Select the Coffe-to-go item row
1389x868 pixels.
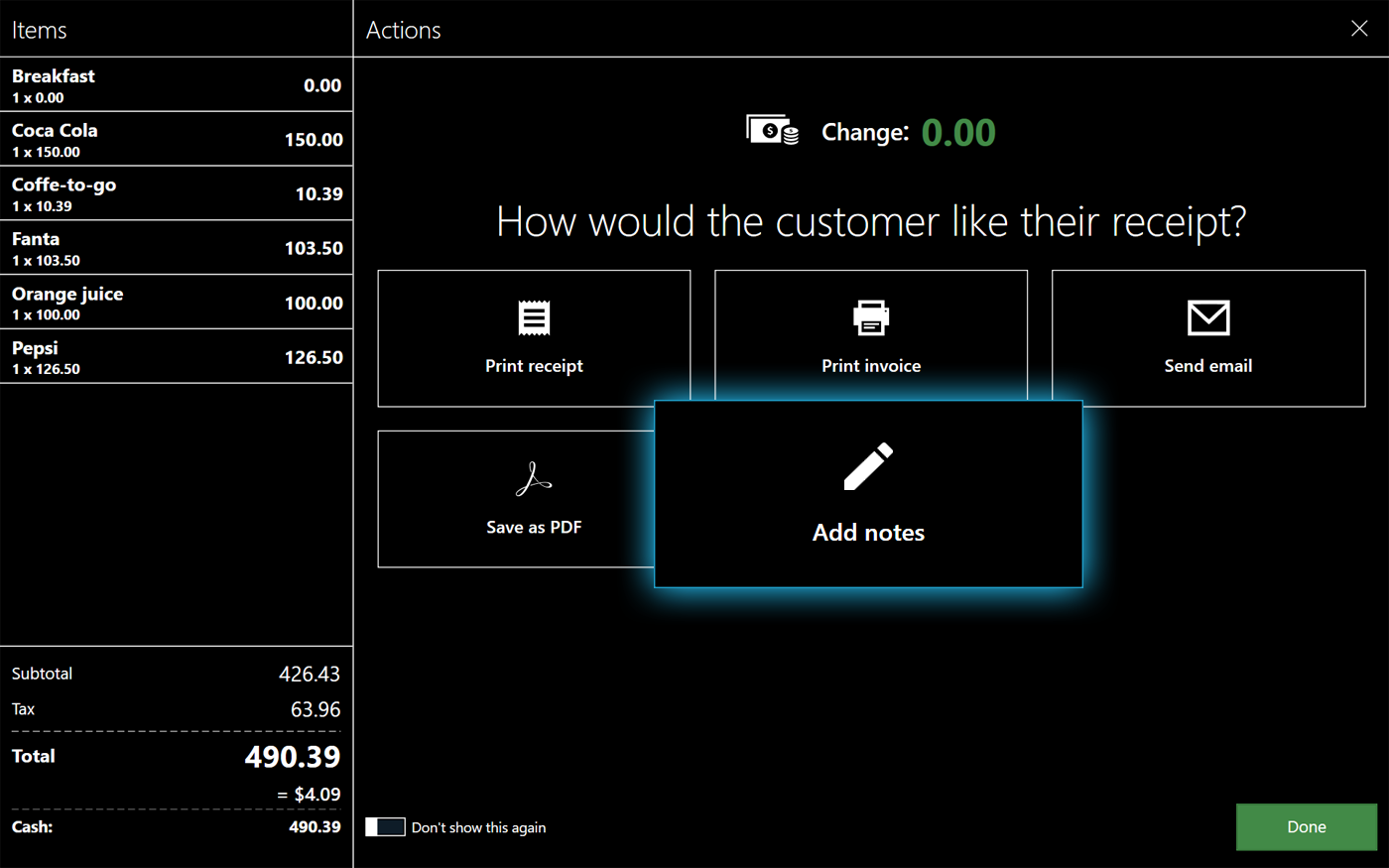pyautogui.click(x=177, y=194)
